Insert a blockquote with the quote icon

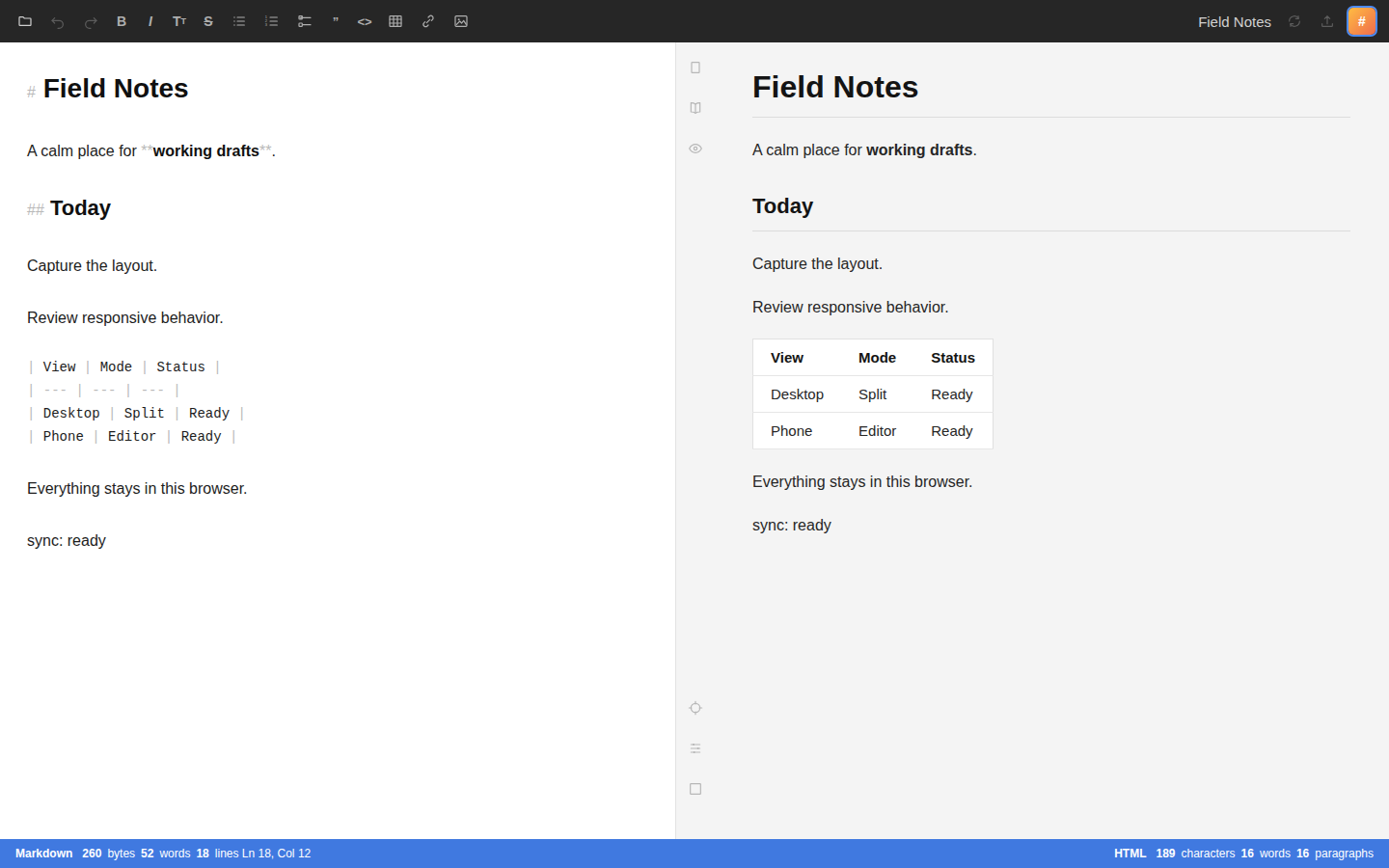pyautogui.click(x=336, y=21)
